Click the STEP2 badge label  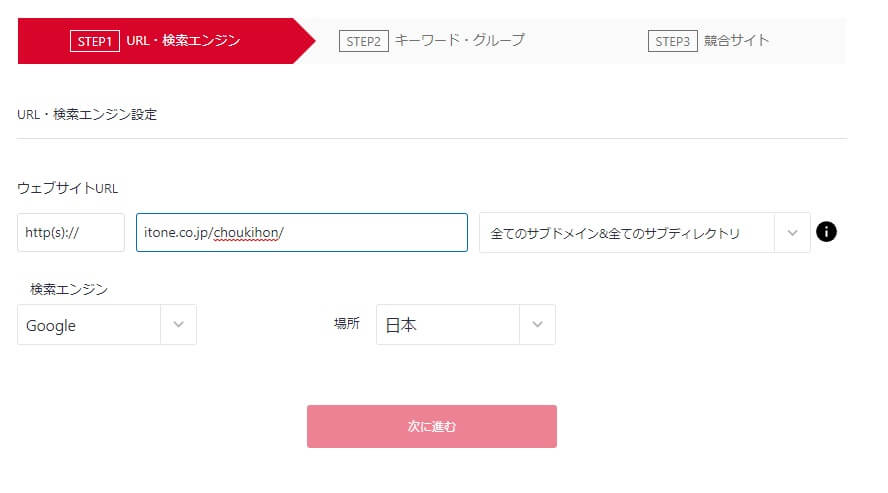(x=364, y=41)
